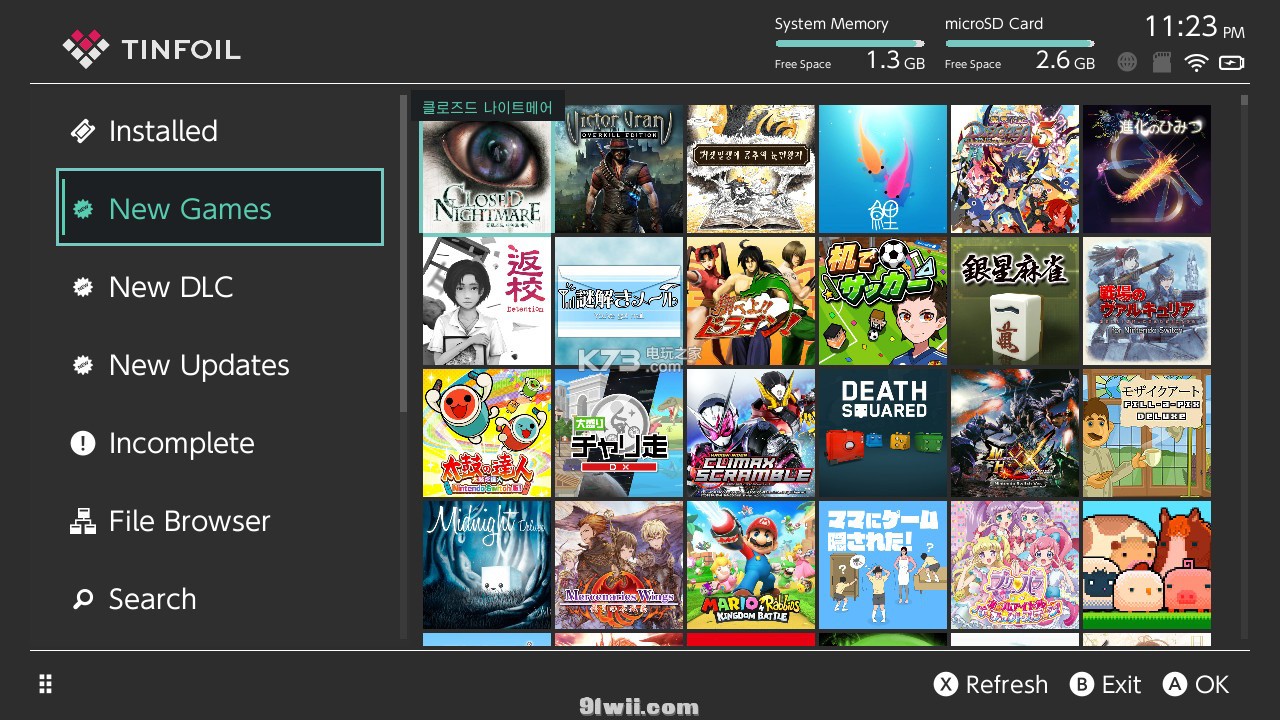This screenshot has height=720, width=1280.
Task: Choose Mario + Rabbids Kingdom Battle thumbnail
Action: pos(751,565)
